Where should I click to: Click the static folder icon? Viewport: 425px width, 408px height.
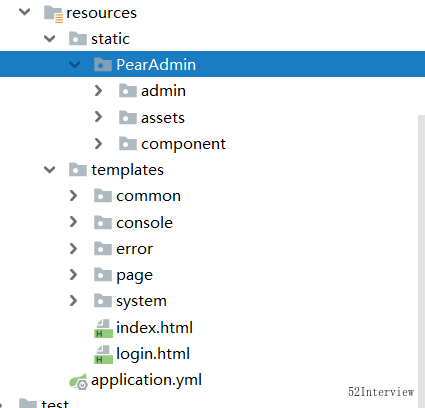pos(78,38)
